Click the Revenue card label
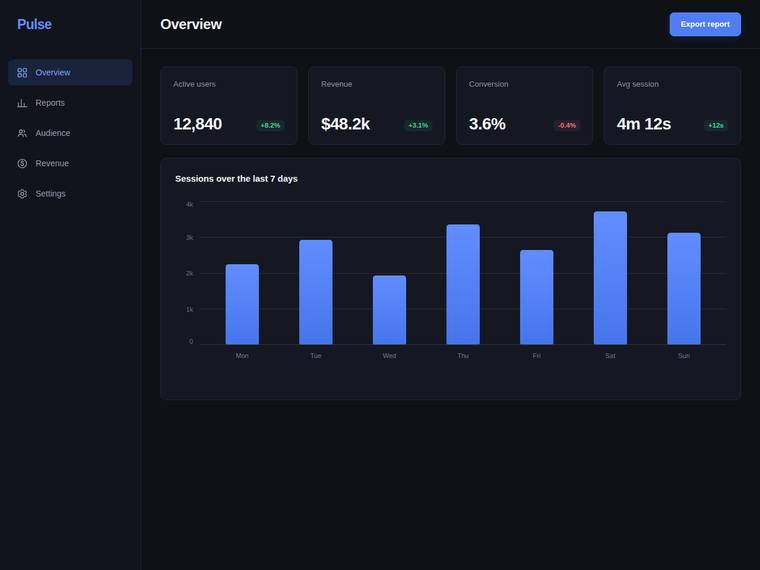This screenshot has width=760, height=570. [336, 84]
